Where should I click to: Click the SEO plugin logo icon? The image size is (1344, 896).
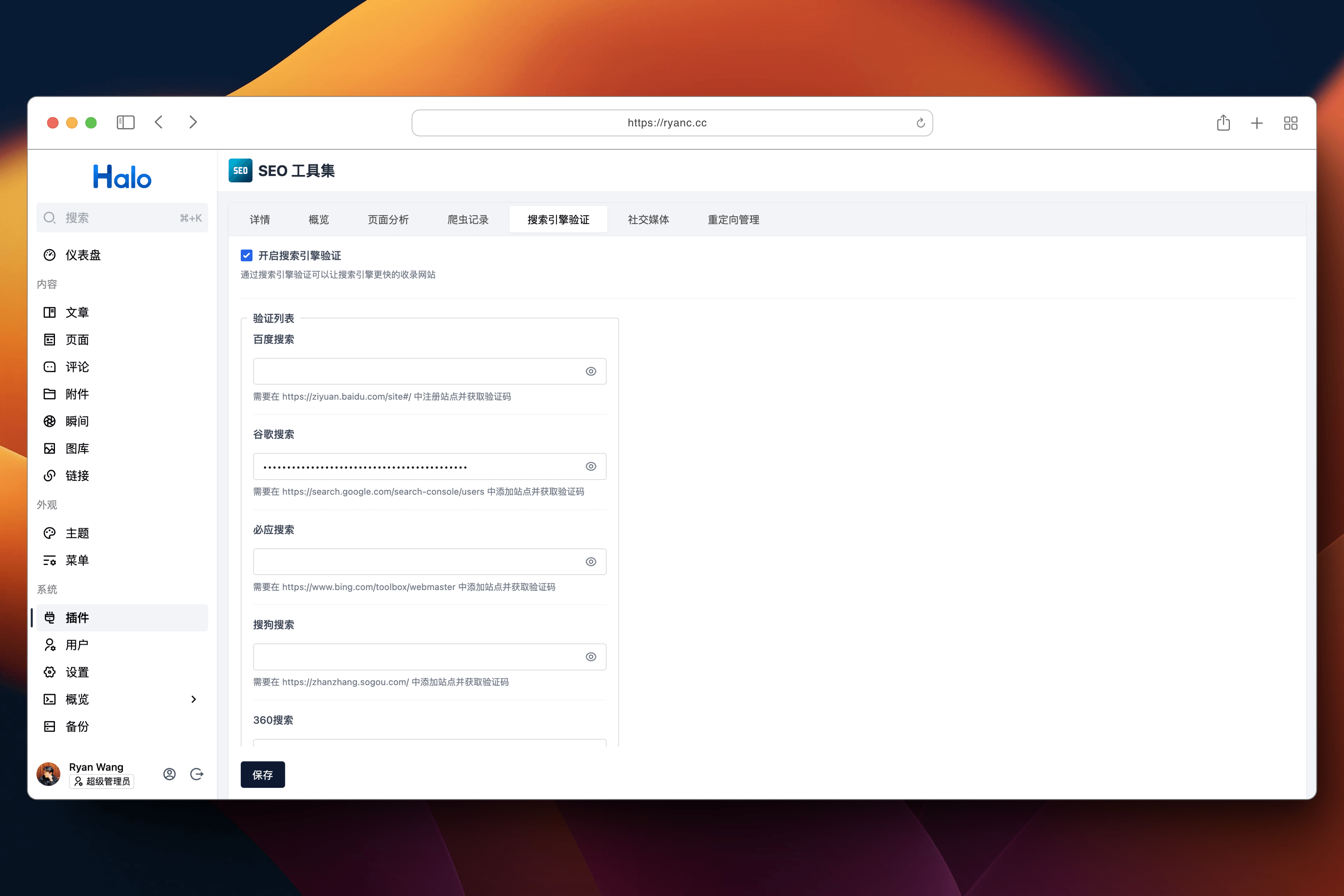(x=240, y=170)
